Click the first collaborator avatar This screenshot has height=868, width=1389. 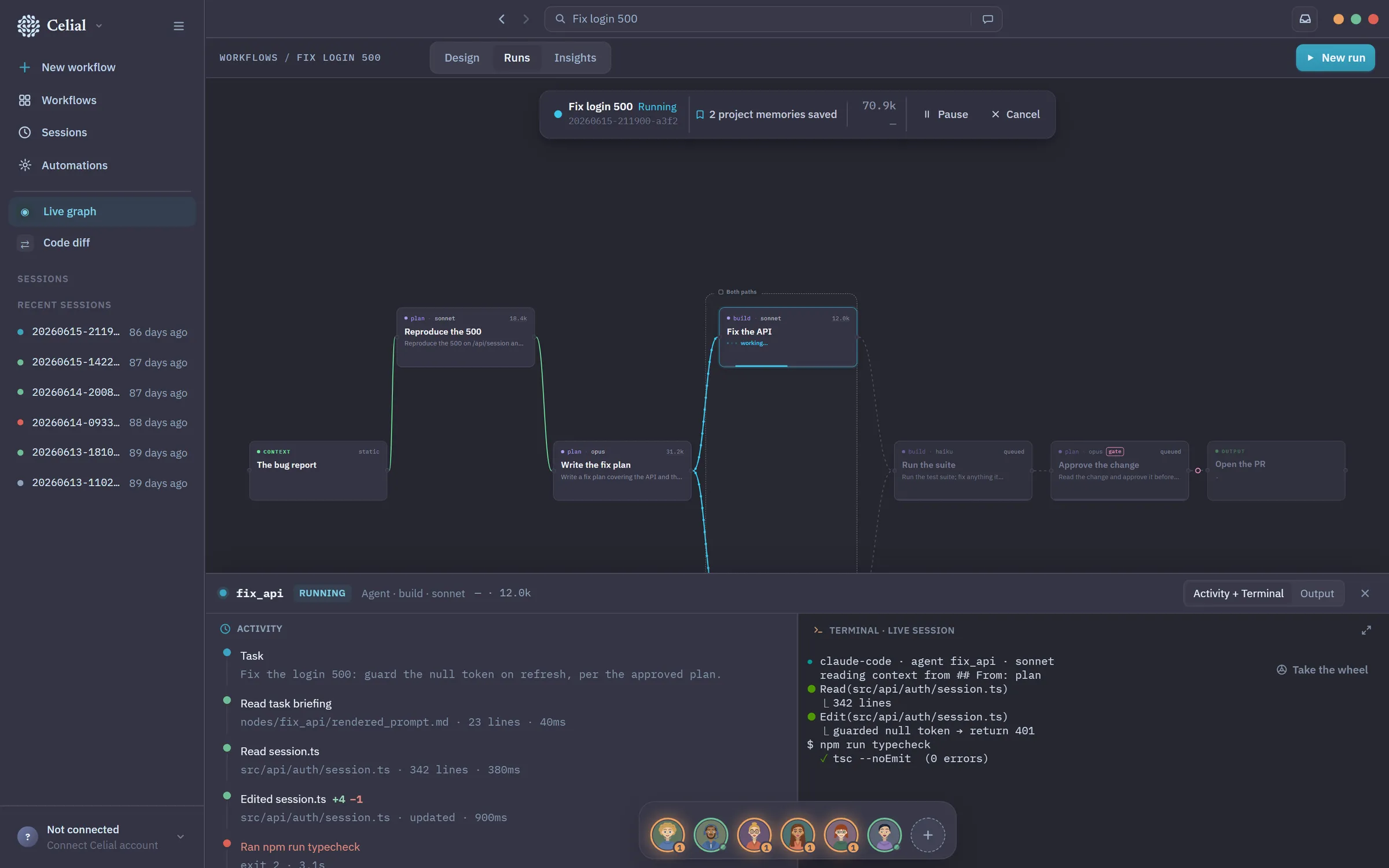667,835
